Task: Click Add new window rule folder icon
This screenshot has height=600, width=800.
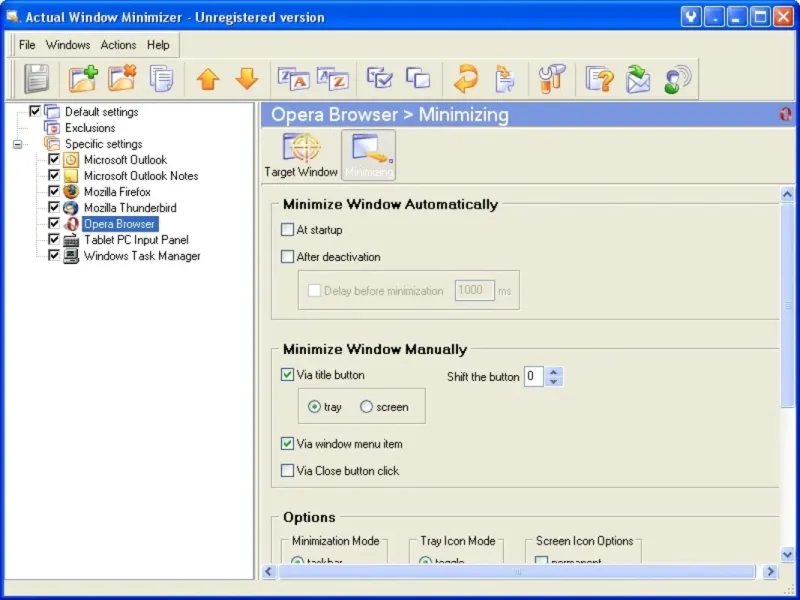Action: tap(83, 79)
